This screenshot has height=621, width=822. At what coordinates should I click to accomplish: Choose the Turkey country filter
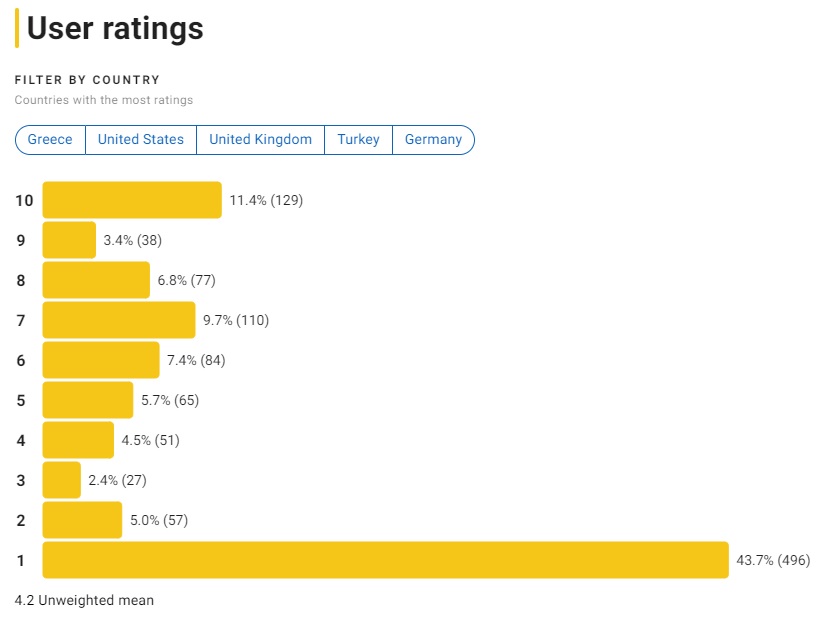pyautogui.click(x=358, y=140)
